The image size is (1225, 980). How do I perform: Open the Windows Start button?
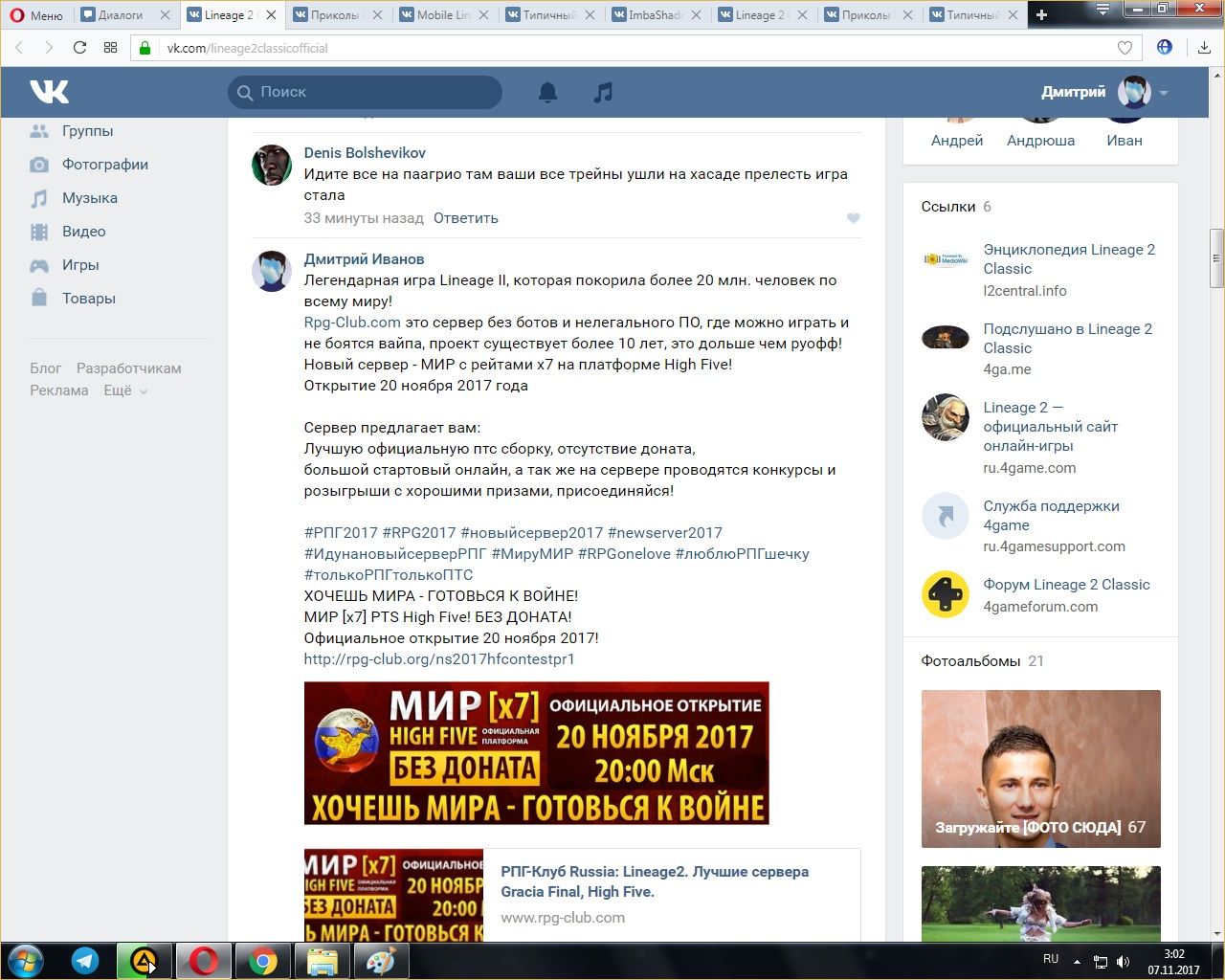27,961
